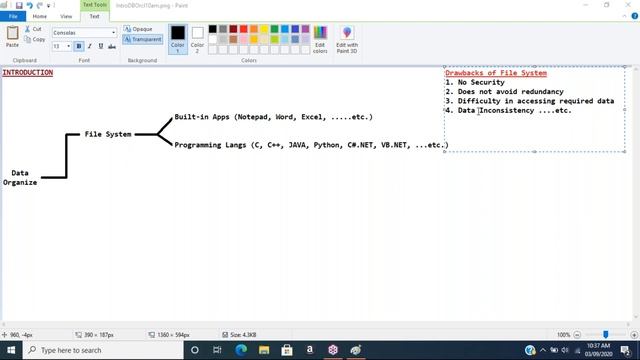Image resolution: width=640 pixels, height=360 pixels.
Task: Click the 'Programming Langs' text line
Action: (x=311, y=145)
